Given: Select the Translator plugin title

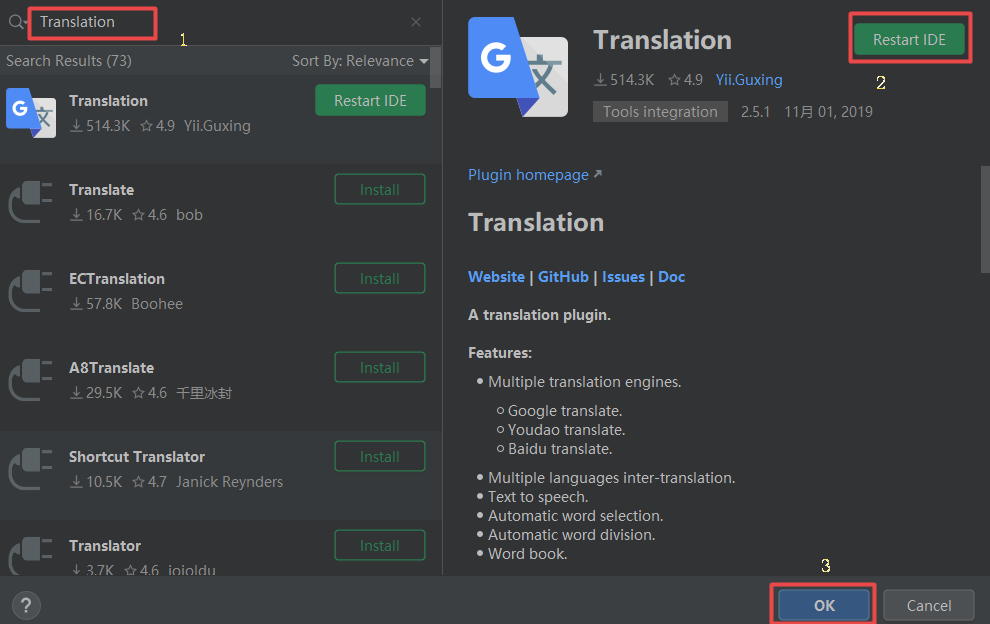Looking at the screenshot, I should click(x=105, y=546).
